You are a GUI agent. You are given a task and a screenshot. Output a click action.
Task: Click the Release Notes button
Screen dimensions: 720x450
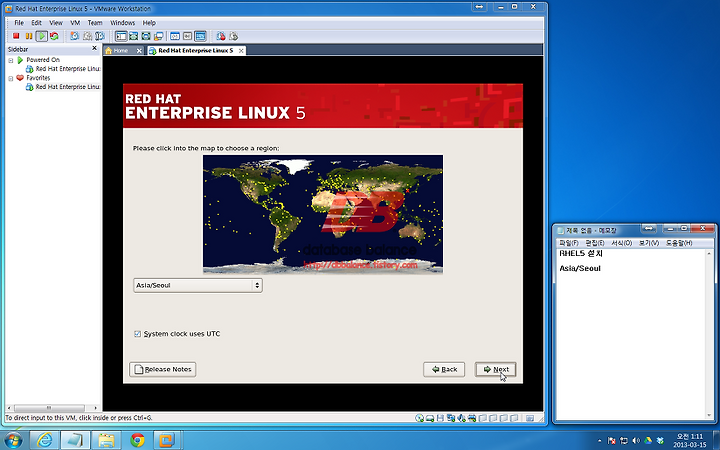tap(163, 369)
